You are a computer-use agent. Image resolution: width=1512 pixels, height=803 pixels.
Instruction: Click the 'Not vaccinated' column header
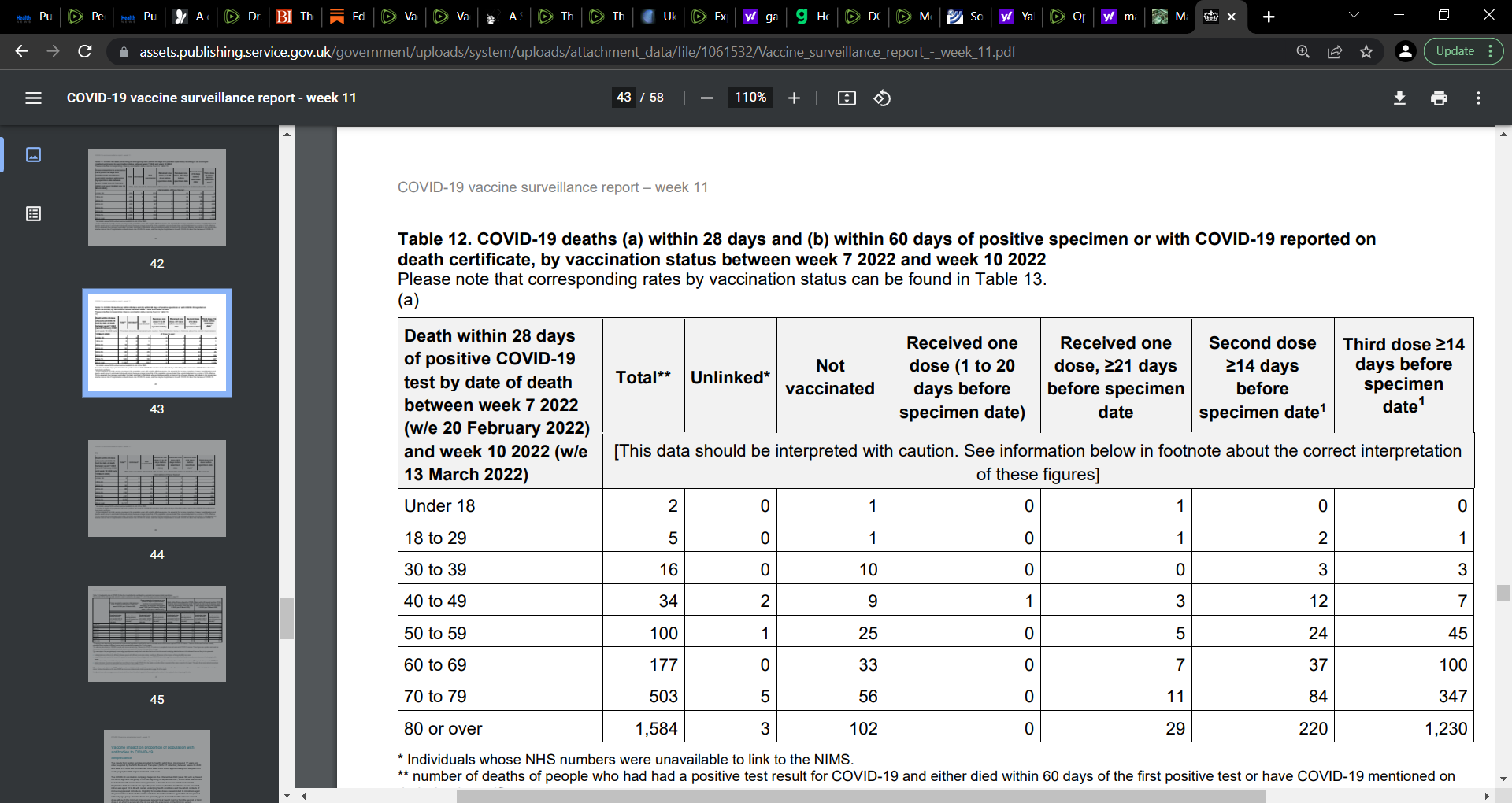click(x=830, y=377)
